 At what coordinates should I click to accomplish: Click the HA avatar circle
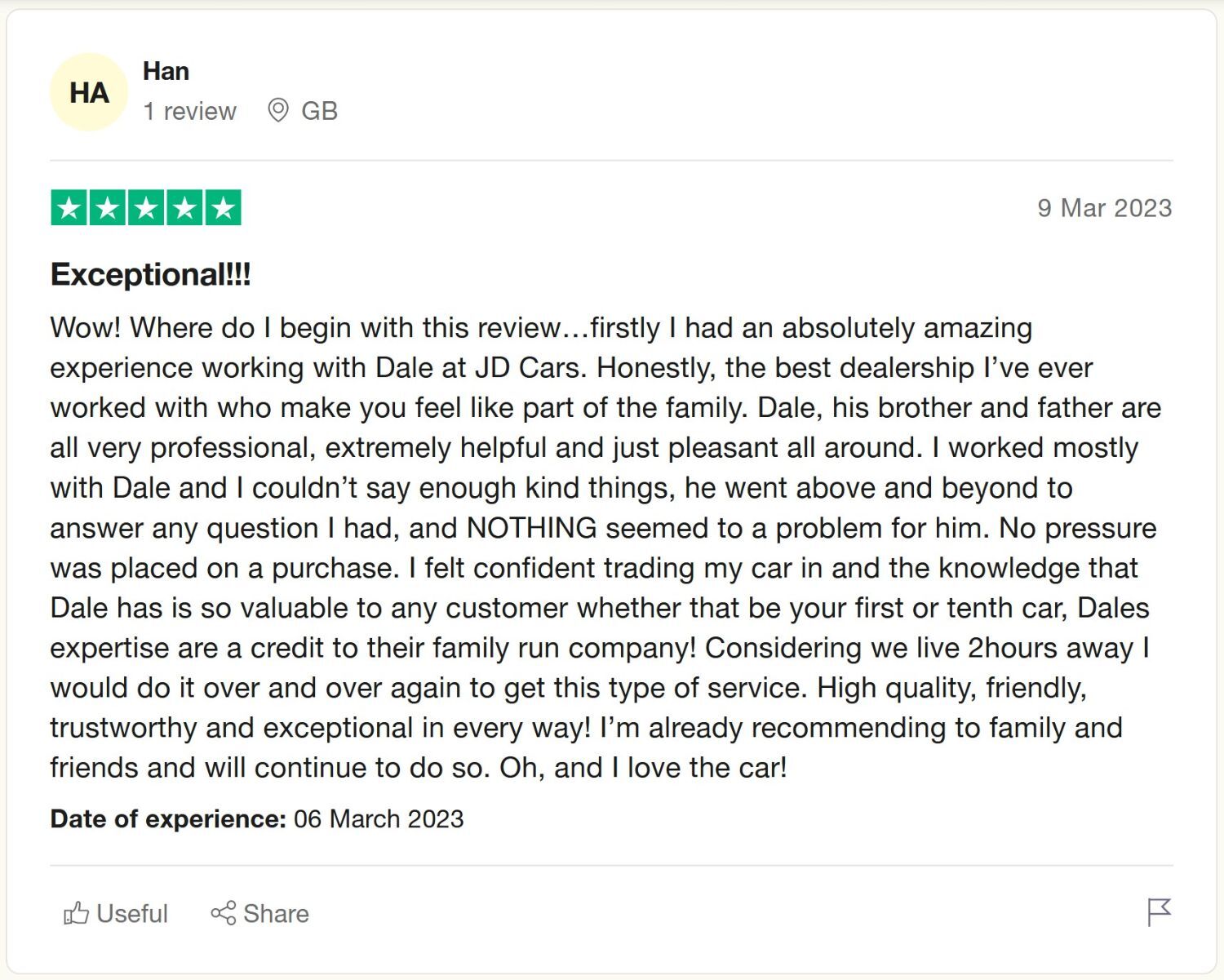(89, 92)
